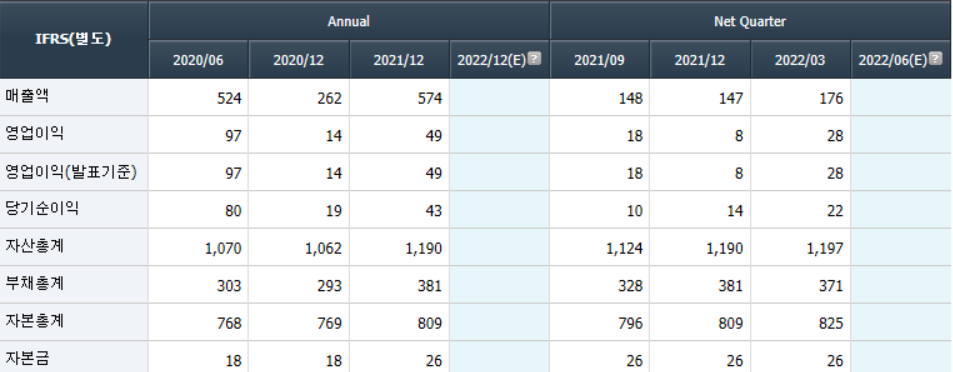Click the 매출액 value 262 for 2020/12
The image size is (953, 372).
329,98
